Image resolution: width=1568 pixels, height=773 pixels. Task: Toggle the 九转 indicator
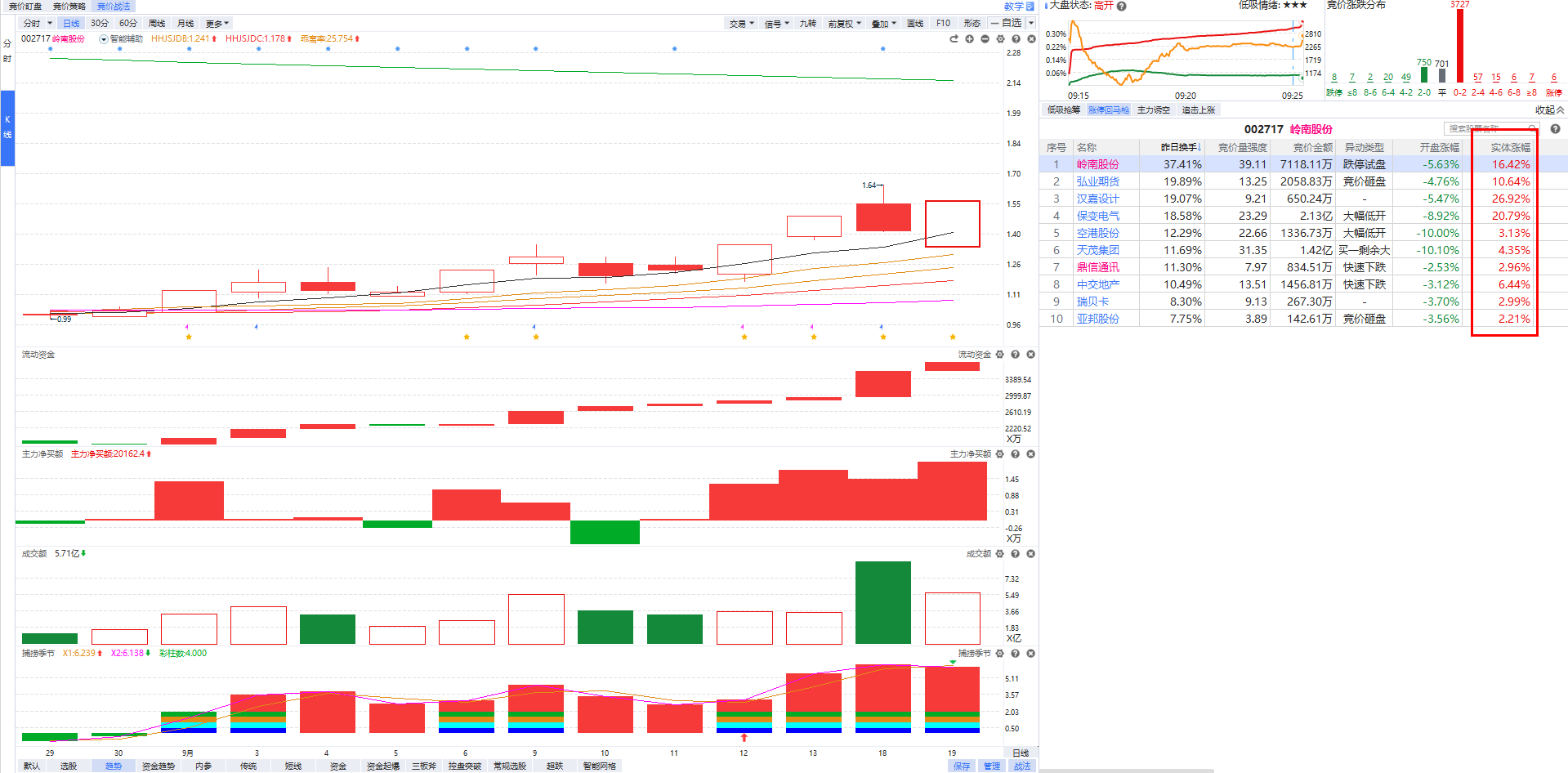807,23
